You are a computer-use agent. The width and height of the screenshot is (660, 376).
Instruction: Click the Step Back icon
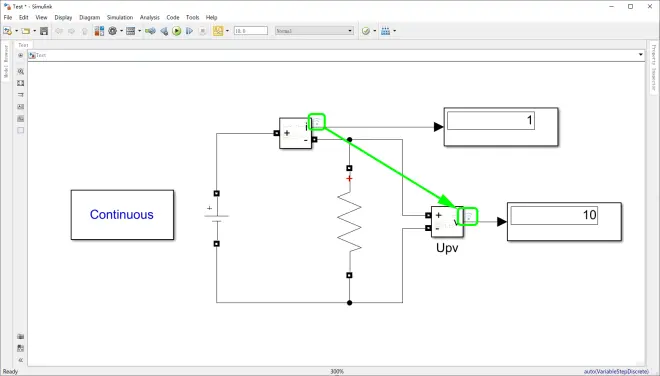164,31
